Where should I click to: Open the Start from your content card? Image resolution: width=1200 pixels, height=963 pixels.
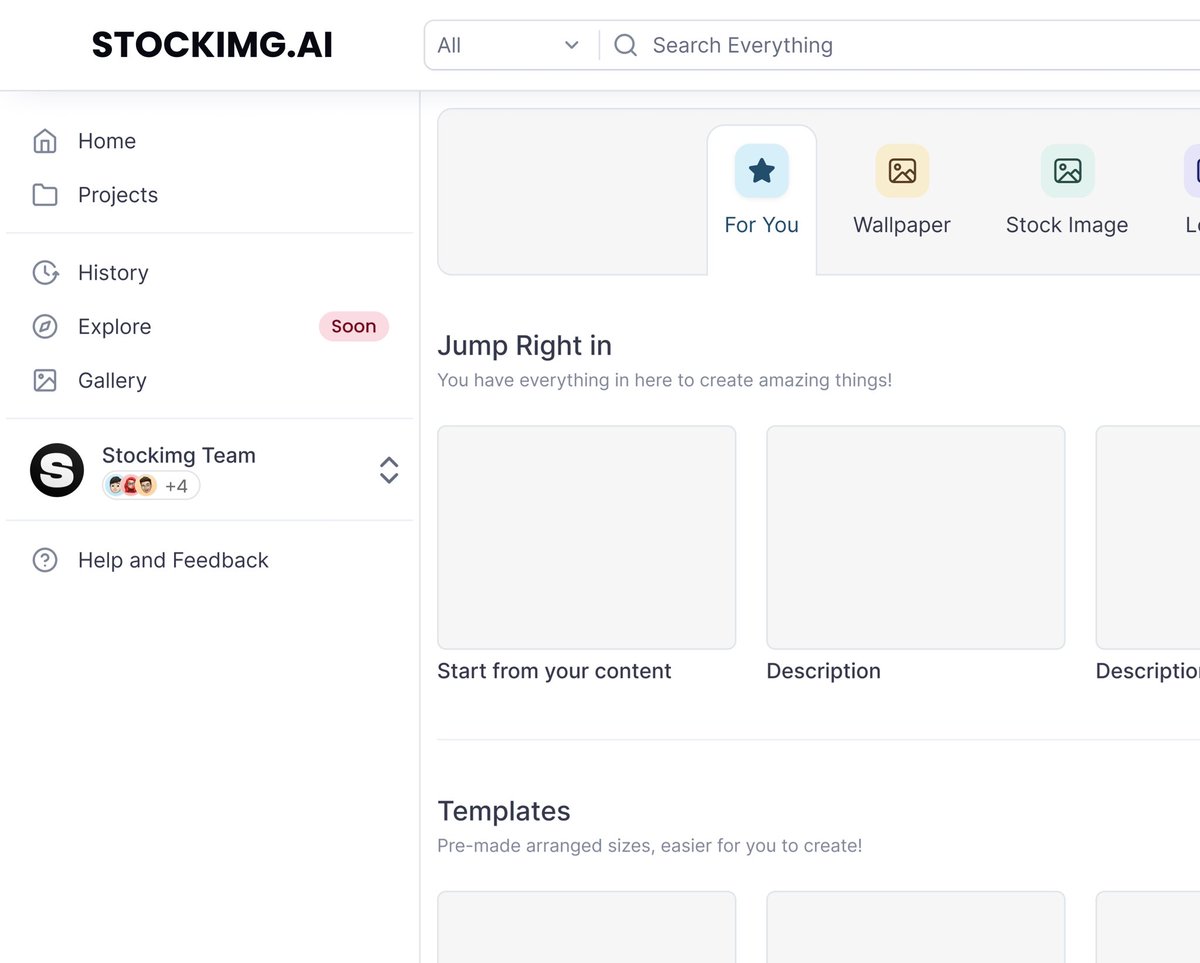click(x=587, y=538)
